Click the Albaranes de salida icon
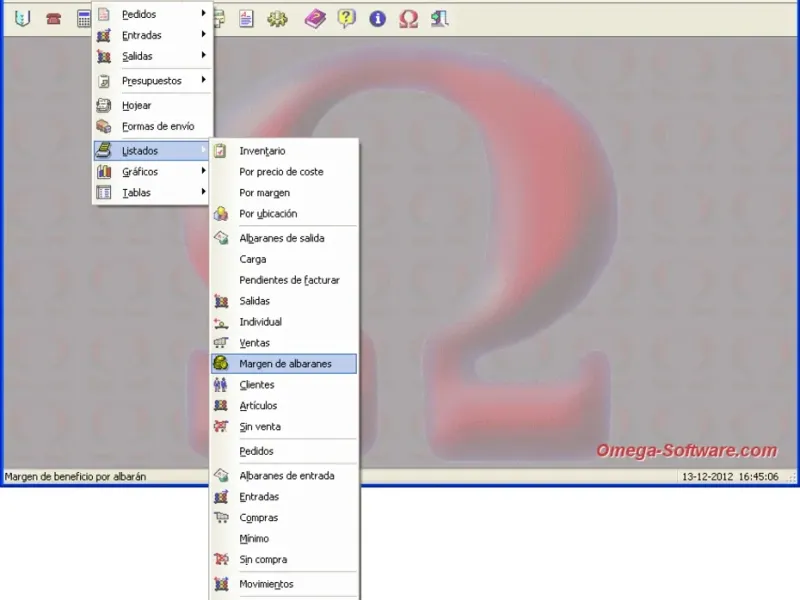Image resolution: width=800 pixels, height=600 pixels. coord(221,238)
